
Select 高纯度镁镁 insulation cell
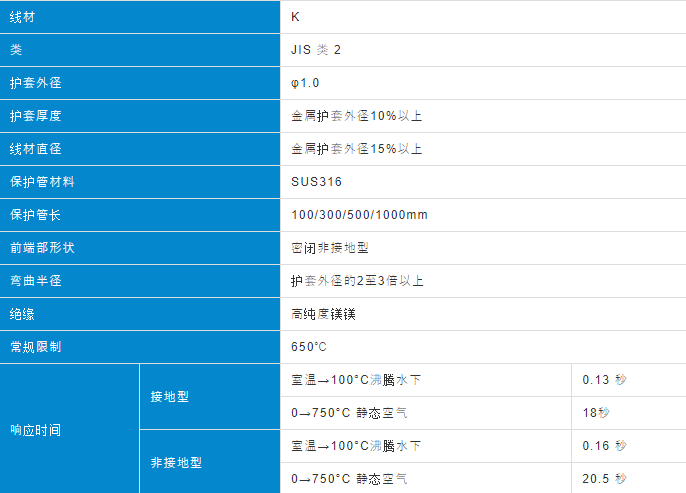324,314
